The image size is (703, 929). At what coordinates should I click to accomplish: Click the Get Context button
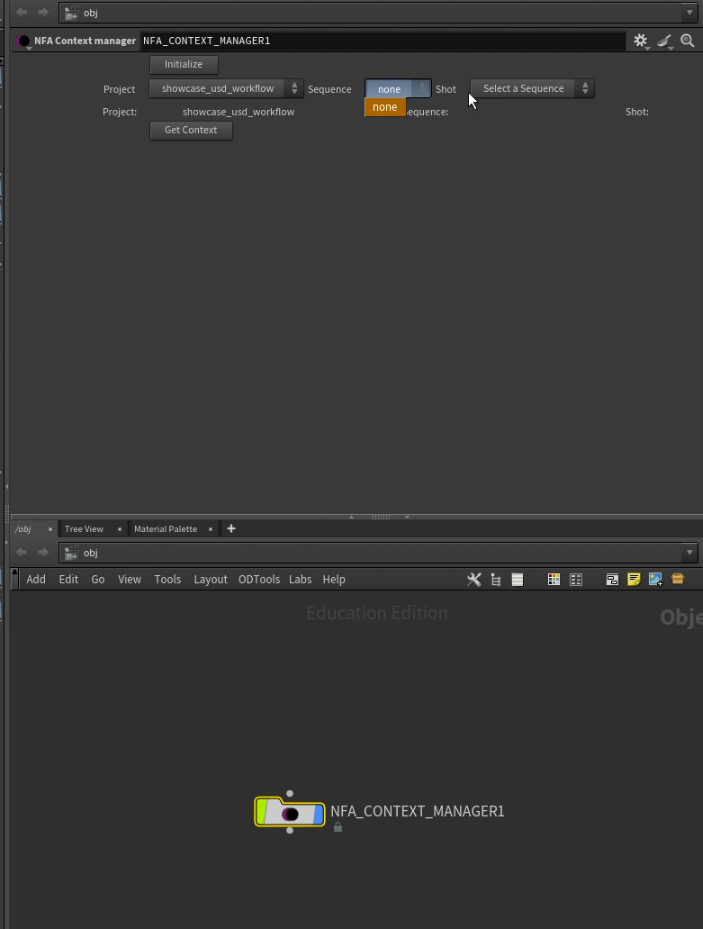(x=191, y=130)
